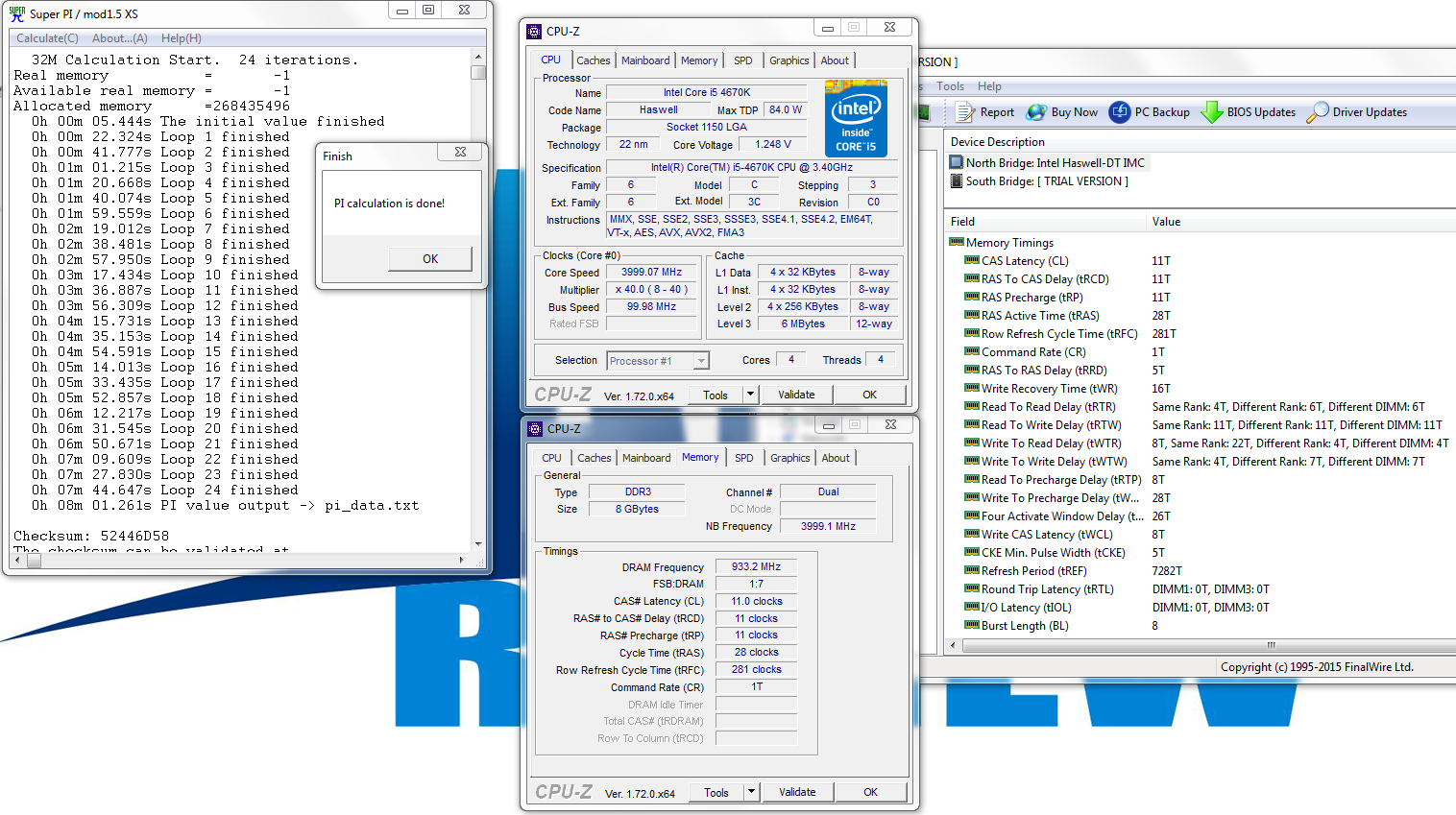Click the Driver Updates magnifier icon
Screen dimensions: 1456x815
pos(1318,112)
